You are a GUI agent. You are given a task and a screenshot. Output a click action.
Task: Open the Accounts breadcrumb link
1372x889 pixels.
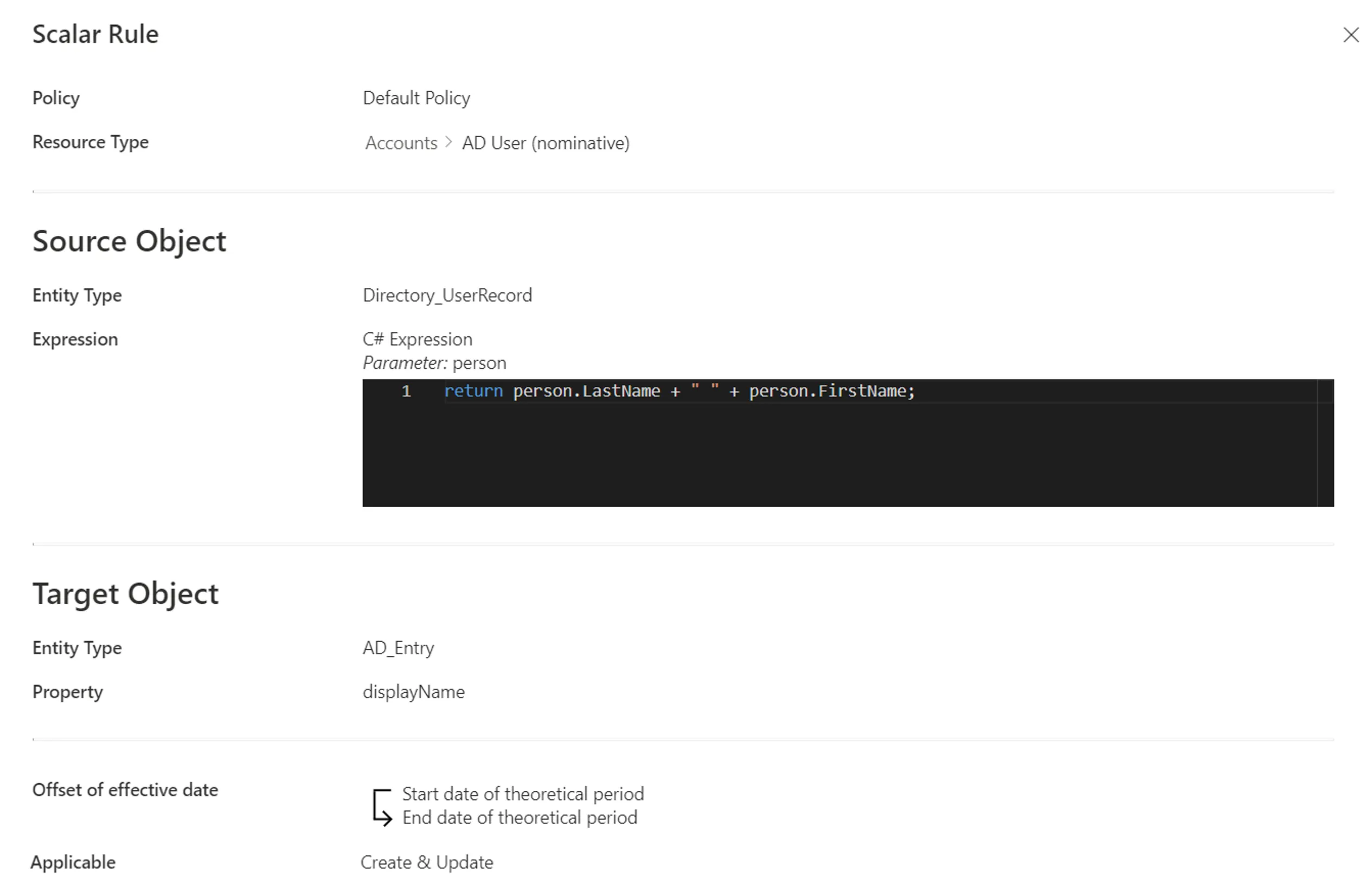click(x=401, y=143)
